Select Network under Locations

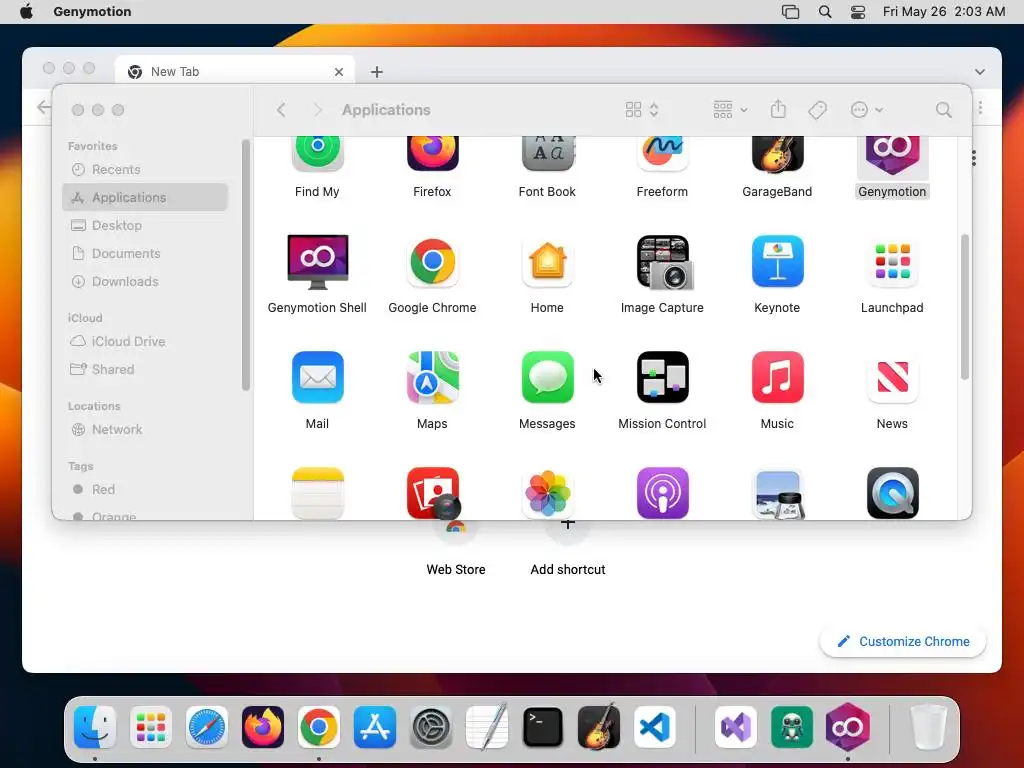coord(145,430)
